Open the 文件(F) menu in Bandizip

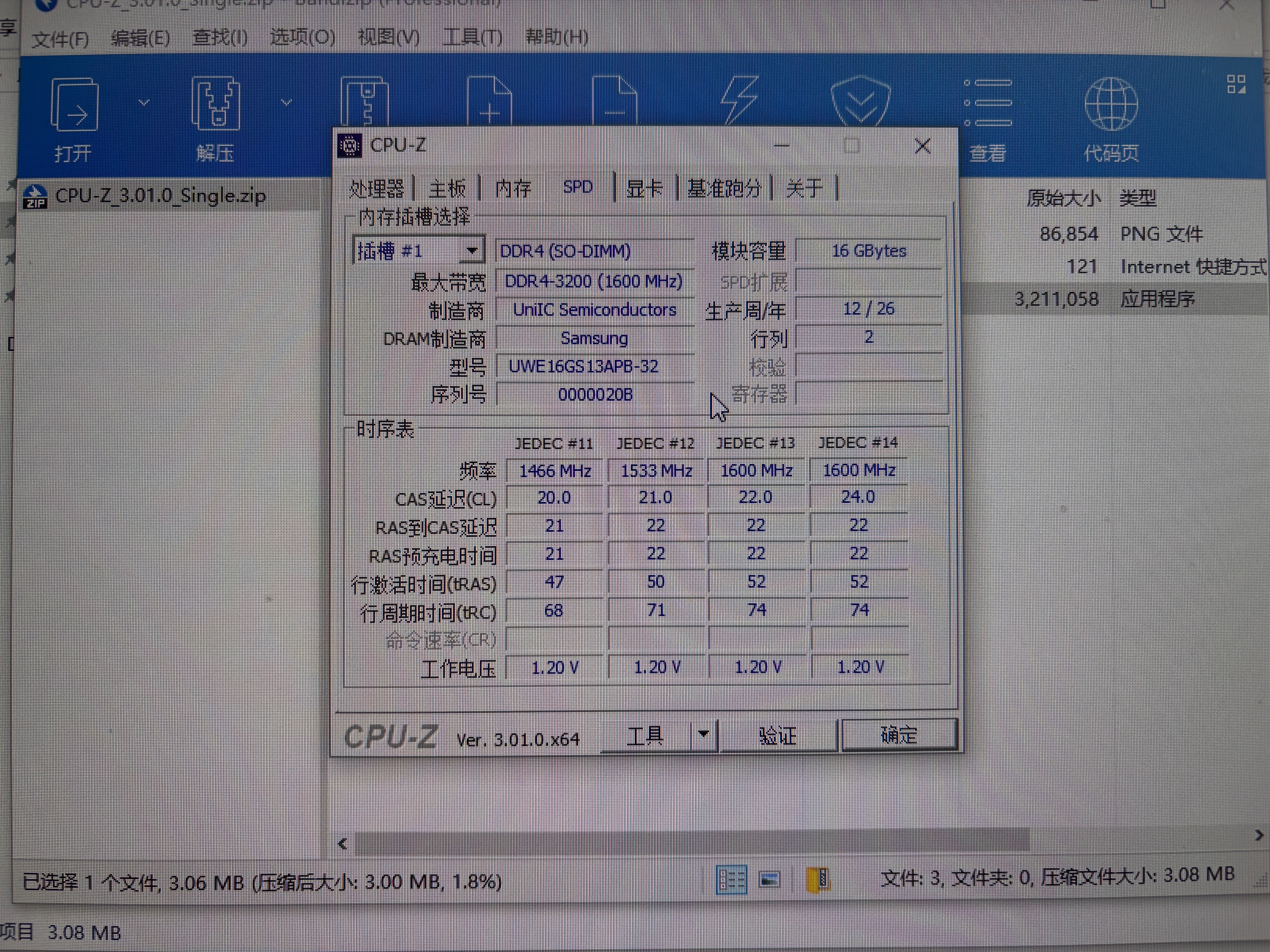[60, 39]
